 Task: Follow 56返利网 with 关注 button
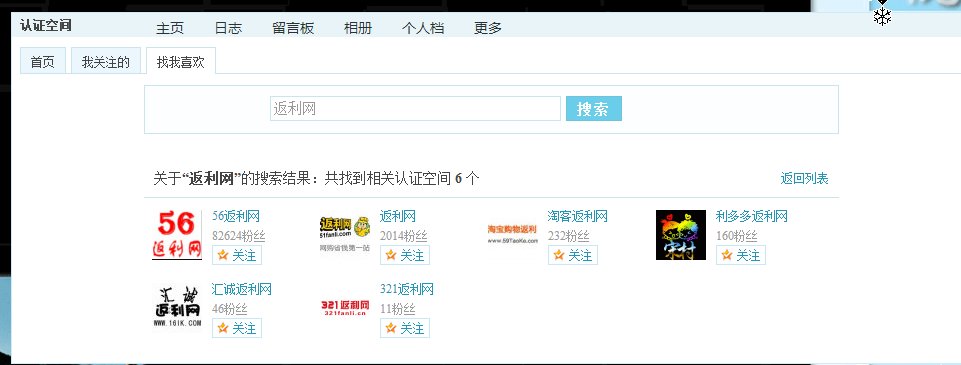pos(237,255)
